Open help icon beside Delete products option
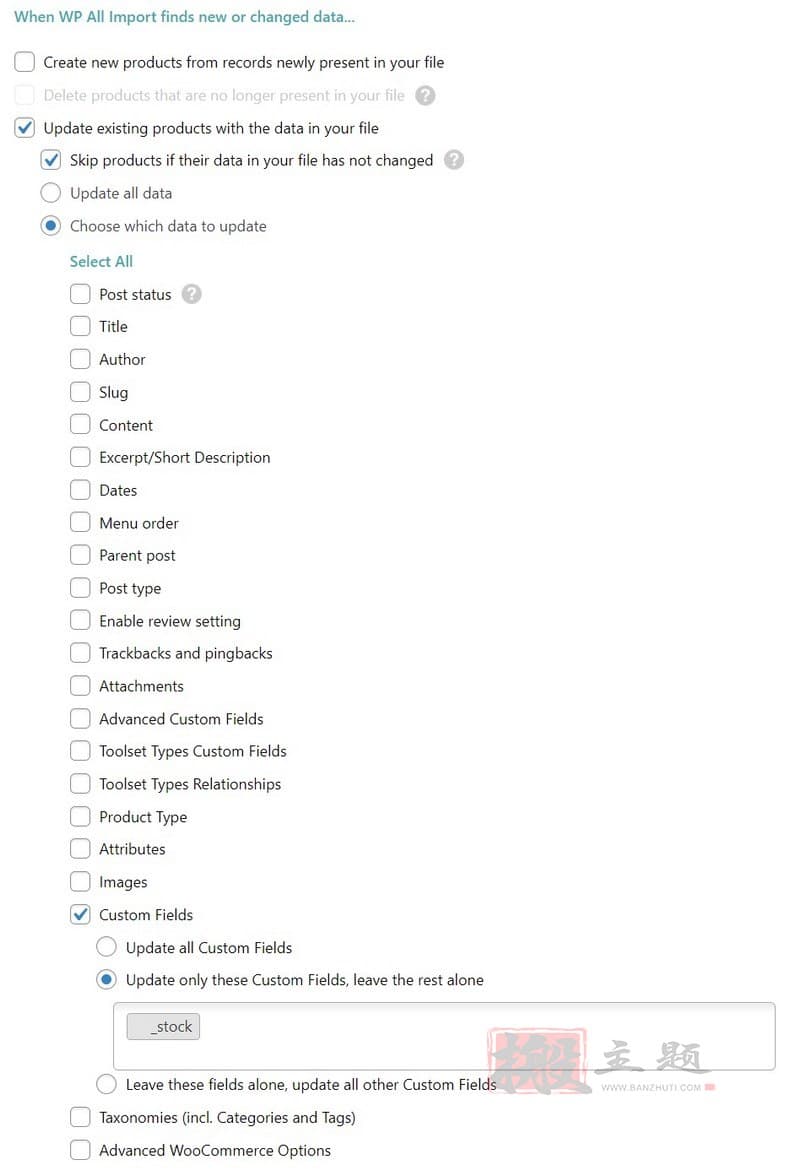Image resolution: width=800 pixels, height=1170 pixels. click(x=425, y=96)
